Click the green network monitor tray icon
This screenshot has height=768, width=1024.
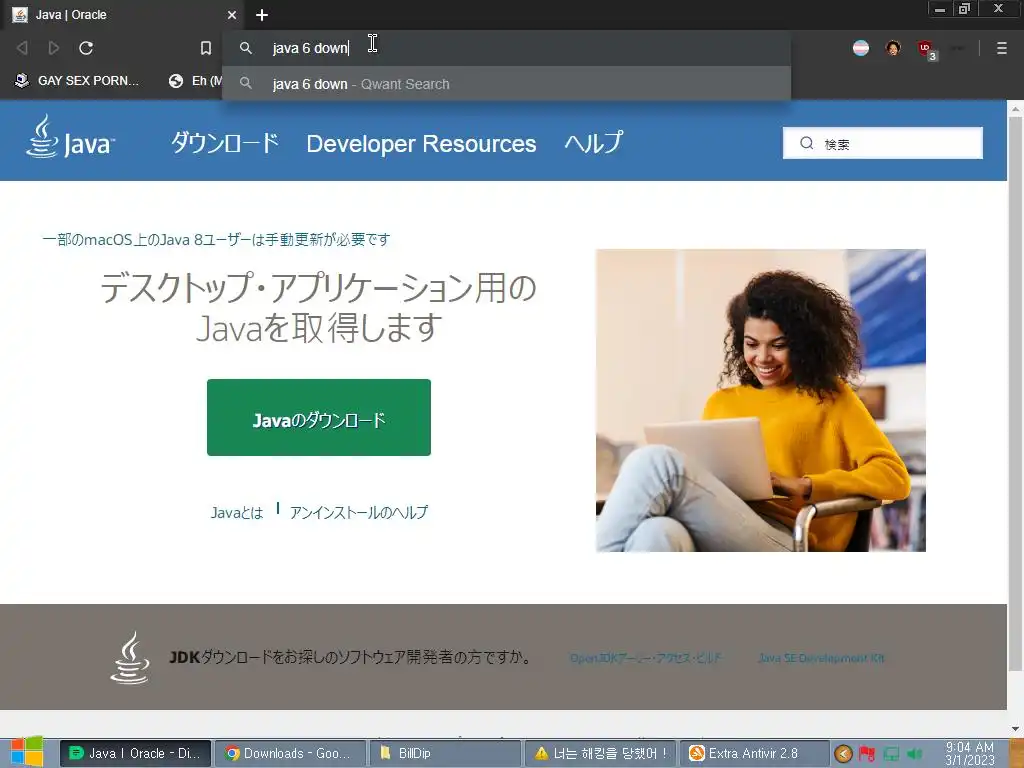click(891, 754)
